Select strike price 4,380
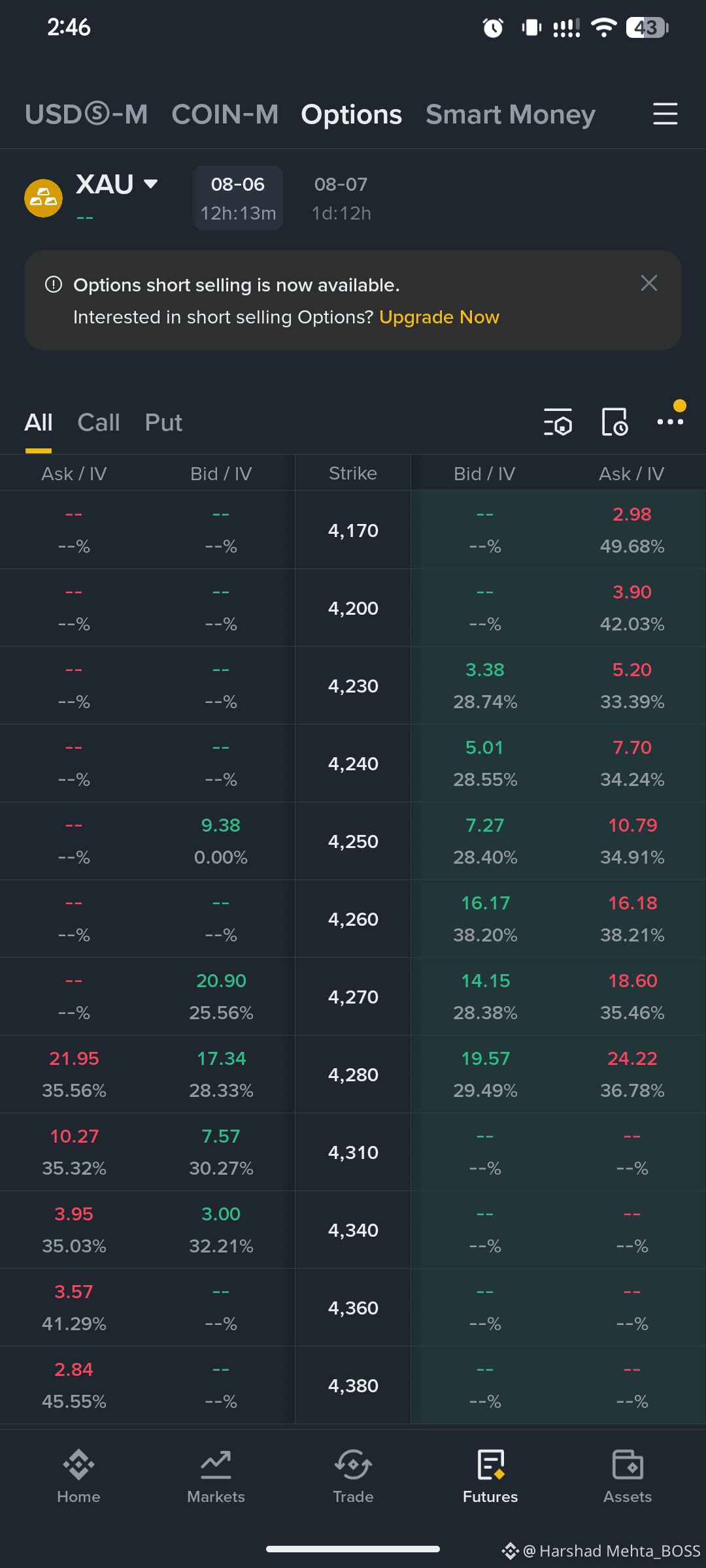Viewport: 706px width, 1568px height. (x=353, y=1386)
